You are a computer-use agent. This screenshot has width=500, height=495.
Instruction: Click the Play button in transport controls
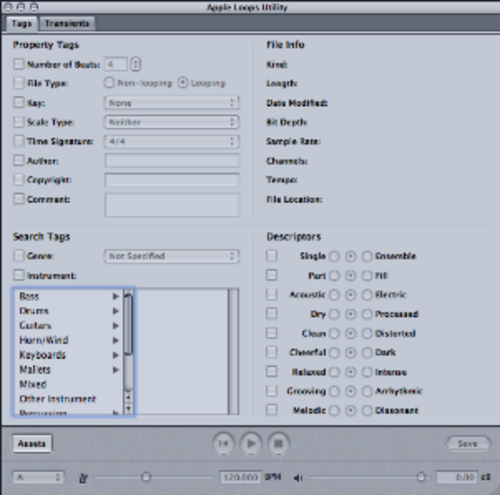point(251,444)
